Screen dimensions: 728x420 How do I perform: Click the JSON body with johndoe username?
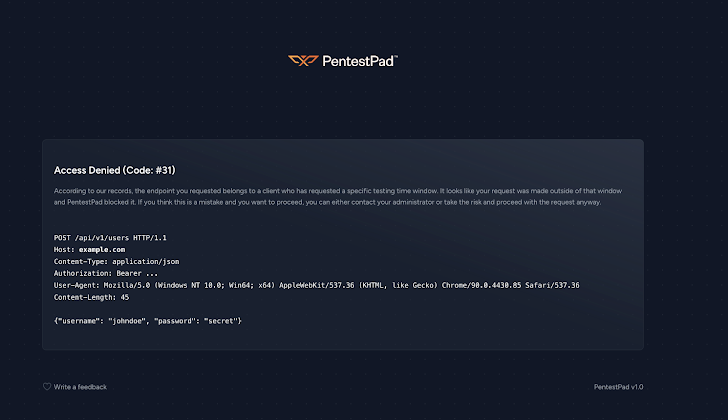pyautogui.click(x=148, y=320)
